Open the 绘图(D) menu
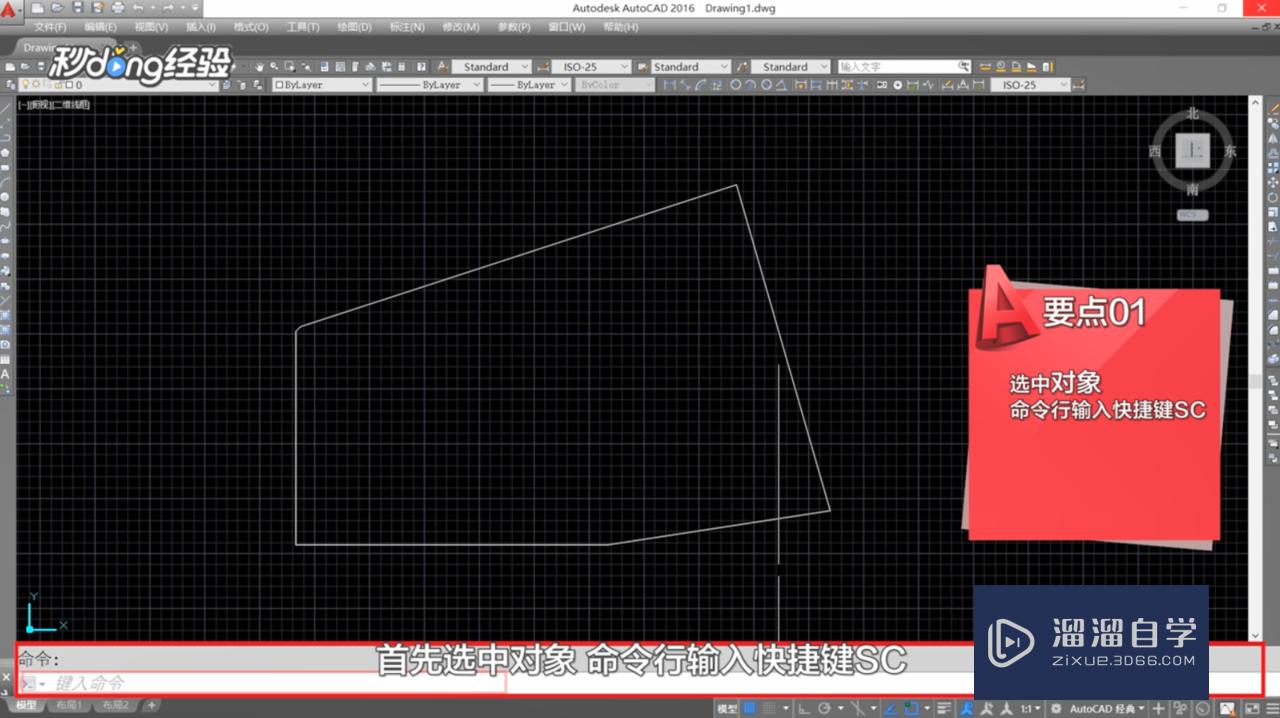 pyautogui.click(x=354, y=27)
